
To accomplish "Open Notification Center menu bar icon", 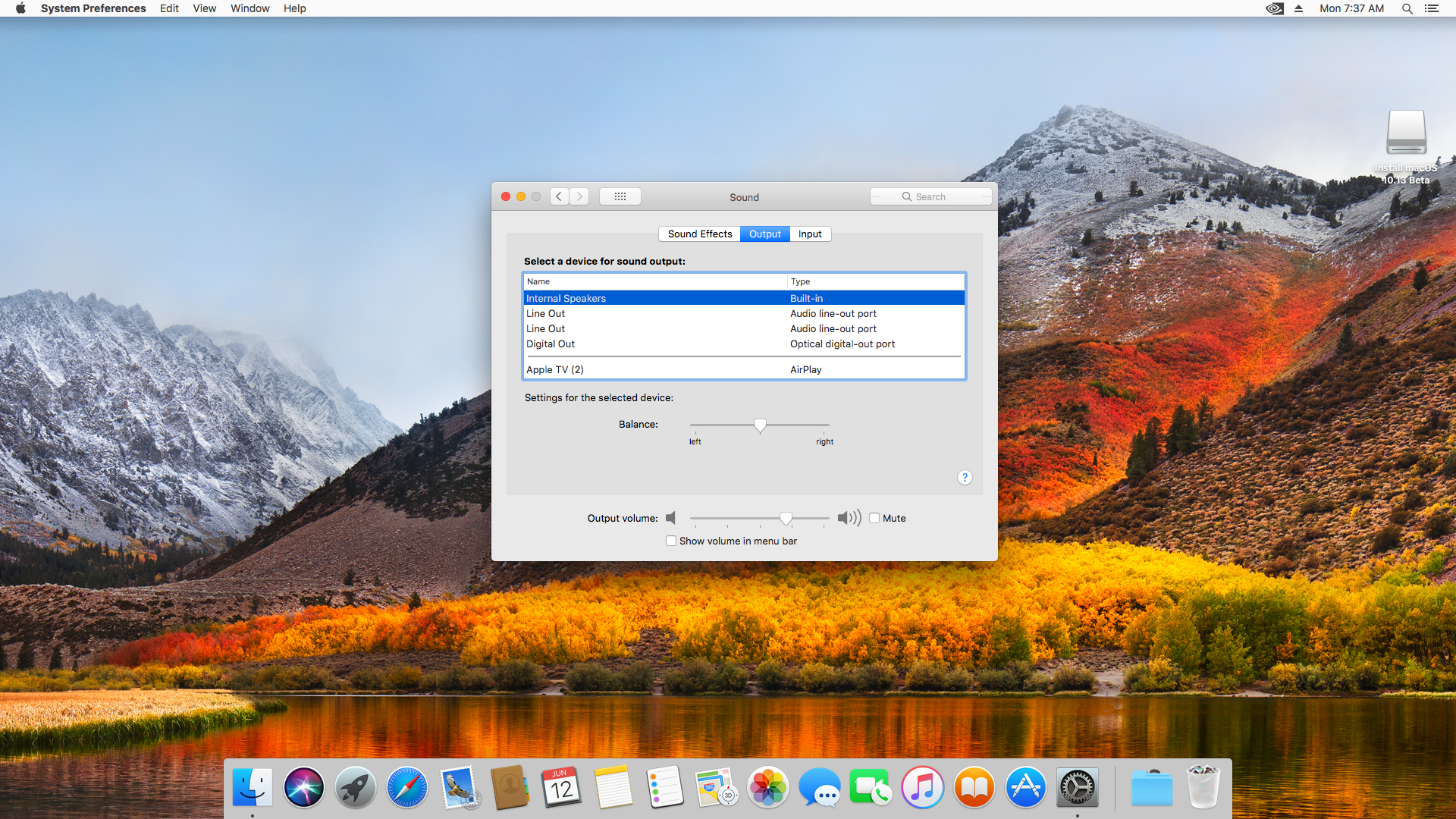I will pos(1431,8).
